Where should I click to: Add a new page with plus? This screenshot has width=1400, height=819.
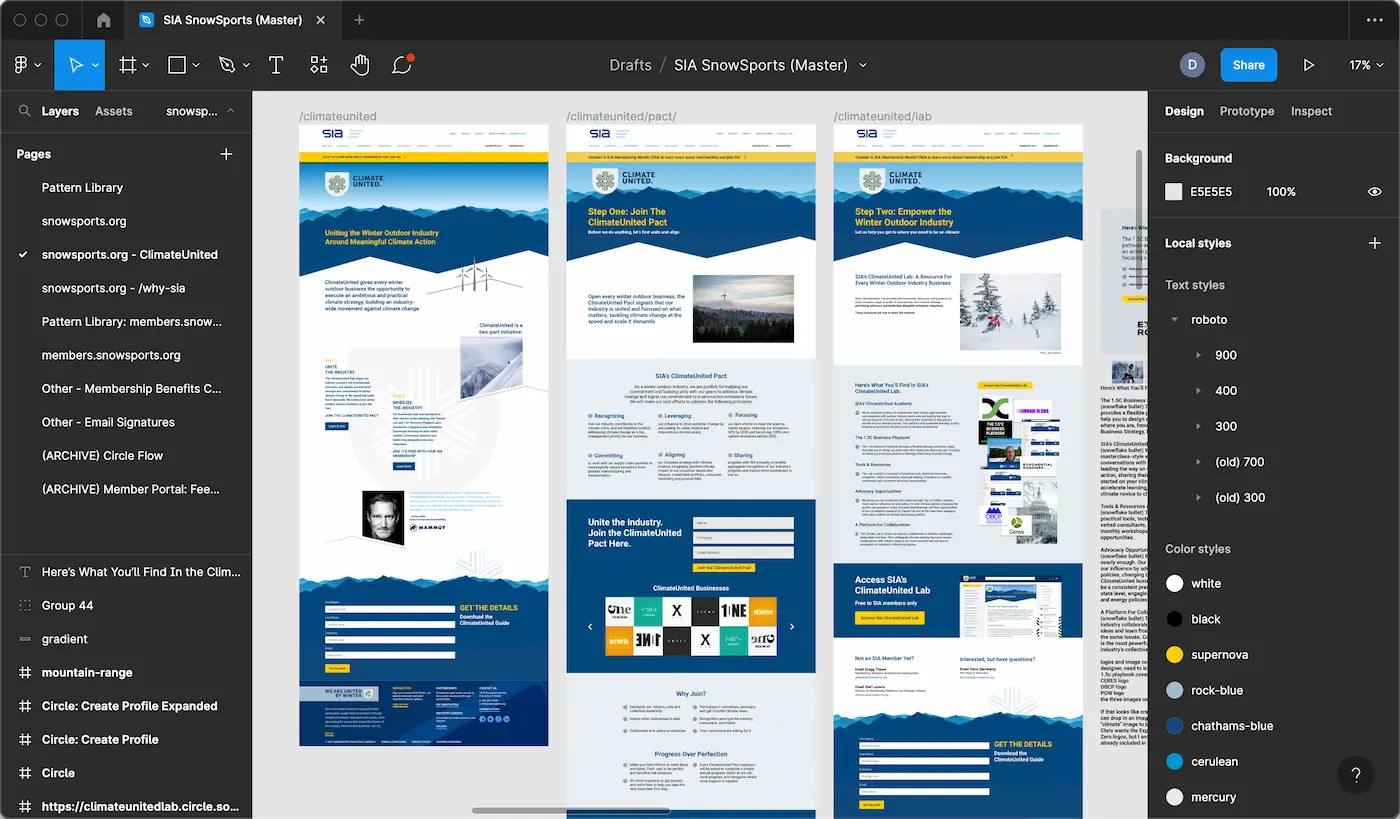click(226, 154)
